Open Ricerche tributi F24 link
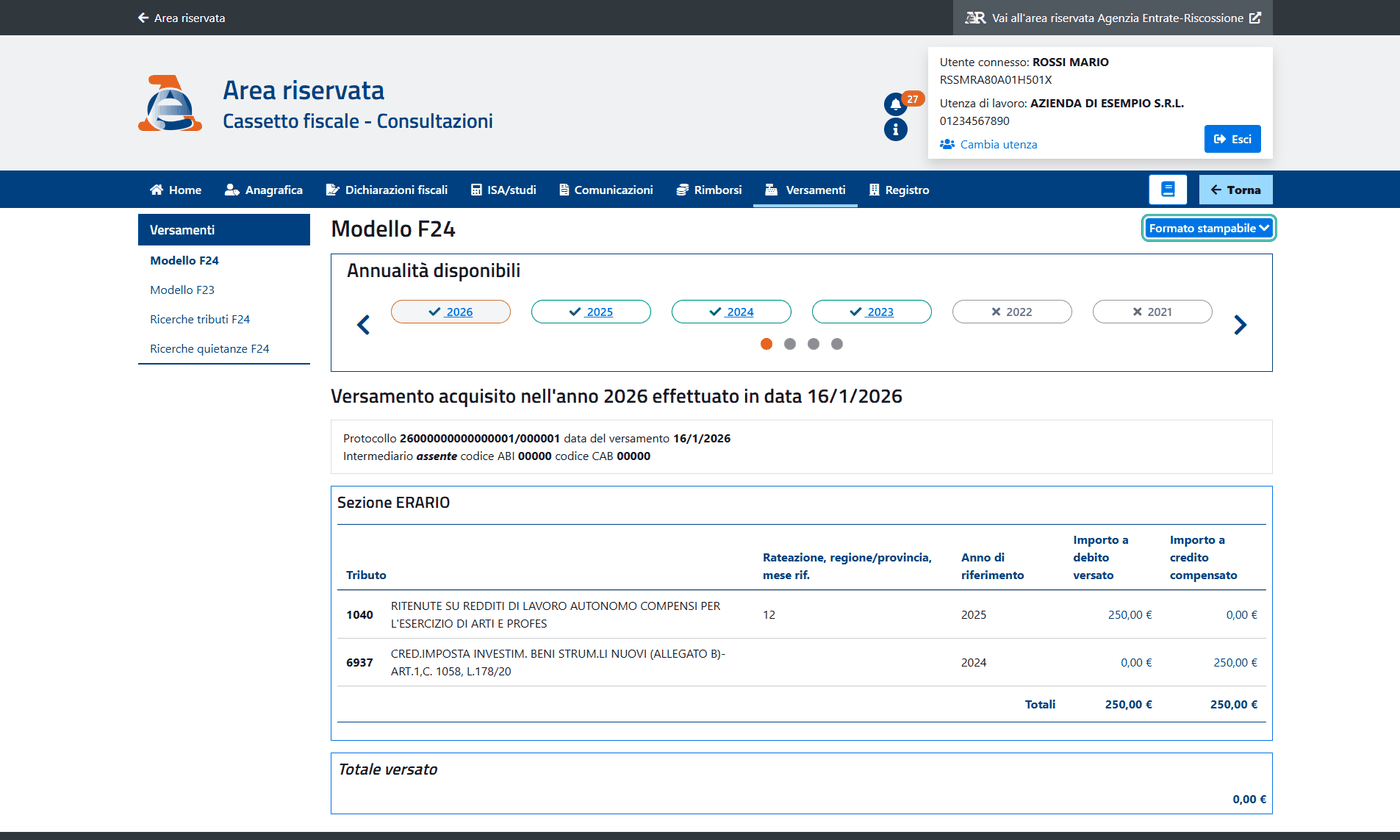 [x=200, y=320]
